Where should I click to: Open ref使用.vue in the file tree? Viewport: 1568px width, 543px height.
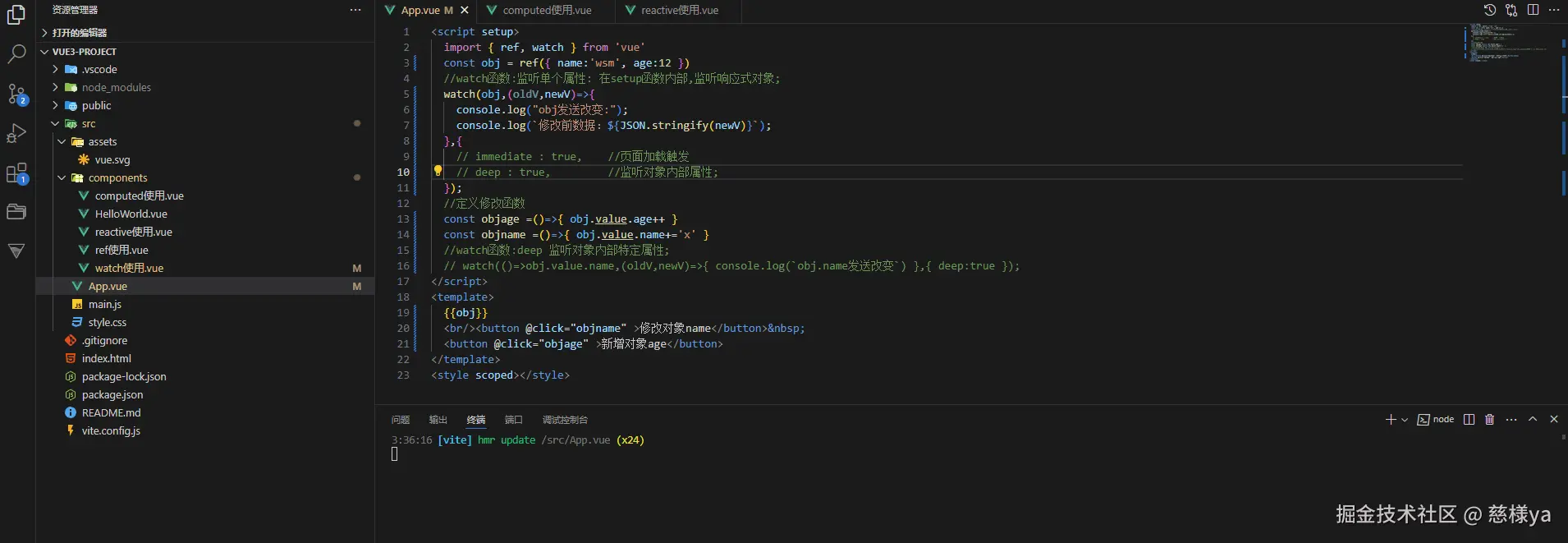click(205, 251)
